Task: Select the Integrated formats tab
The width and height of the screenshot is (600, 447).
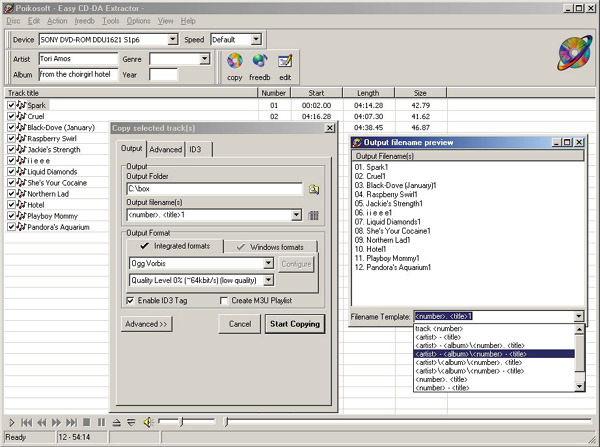Action: click(175, 246)
